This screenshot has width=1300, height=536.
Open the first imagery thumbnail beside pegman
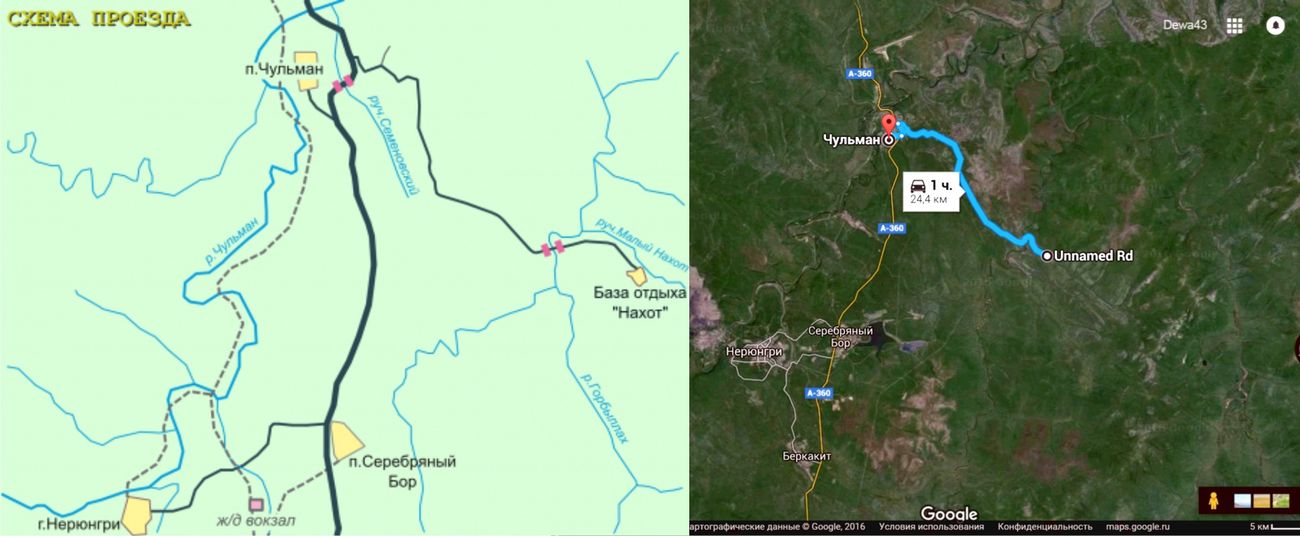pyautogui.click(x=1242, y=500)
